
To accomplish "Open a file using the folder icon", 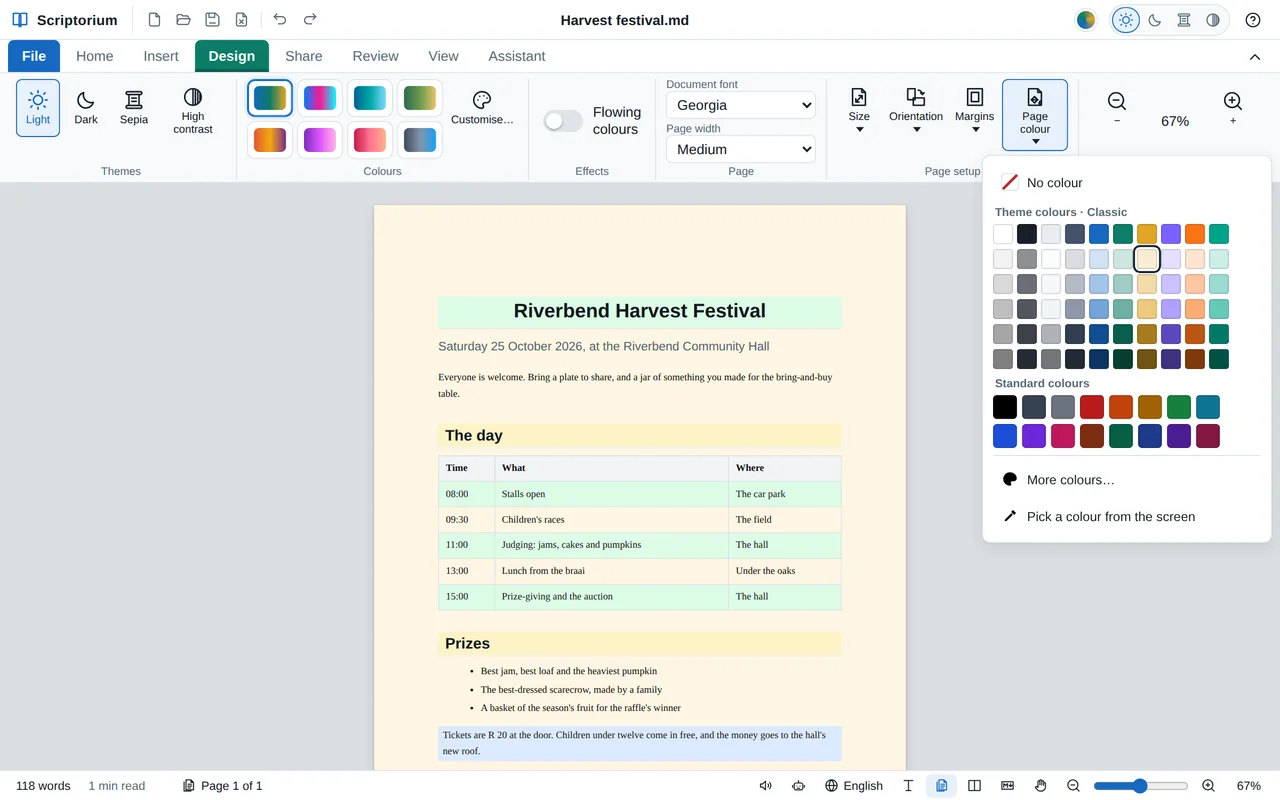I will pos(183,20).
